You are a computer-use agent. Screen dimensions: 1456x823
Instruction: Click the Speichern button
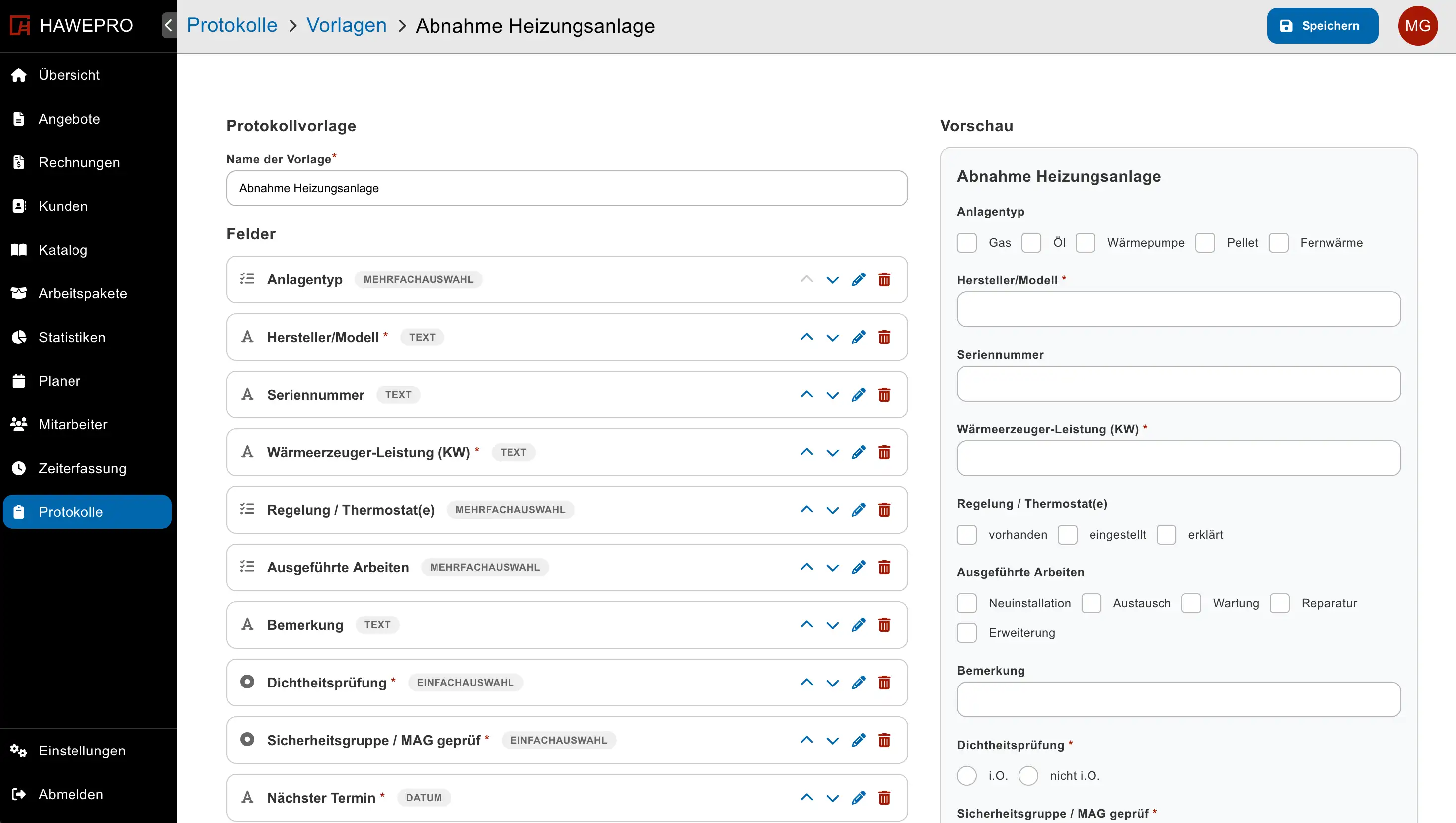[x=1322, y=26]
